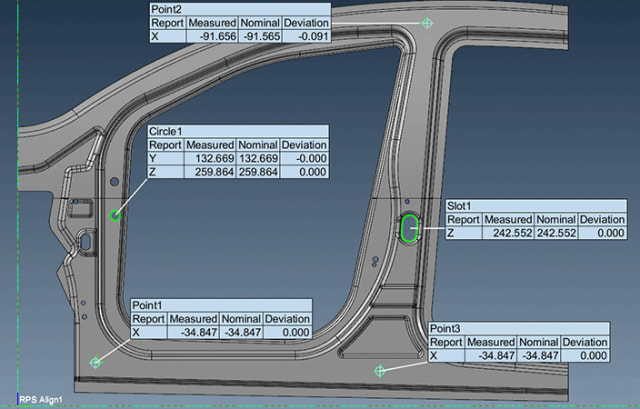Select the Point1 annotation title

click(148, 304)
